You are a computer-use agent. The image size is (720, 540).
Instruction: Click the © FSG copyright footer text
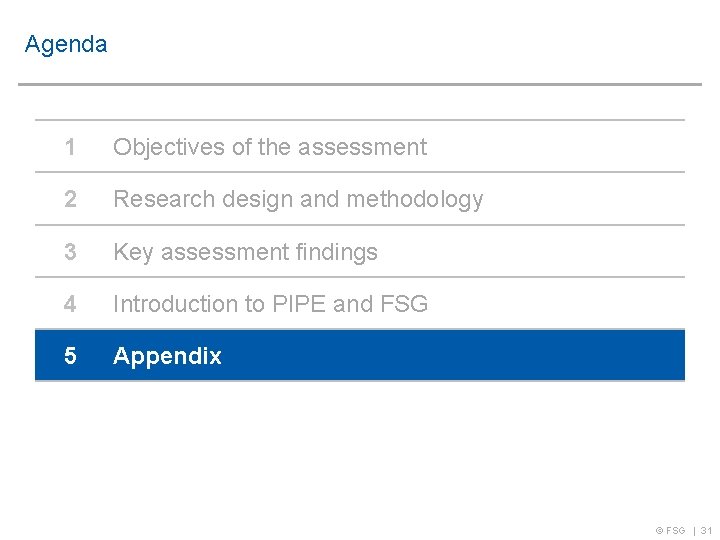[670, 530]
